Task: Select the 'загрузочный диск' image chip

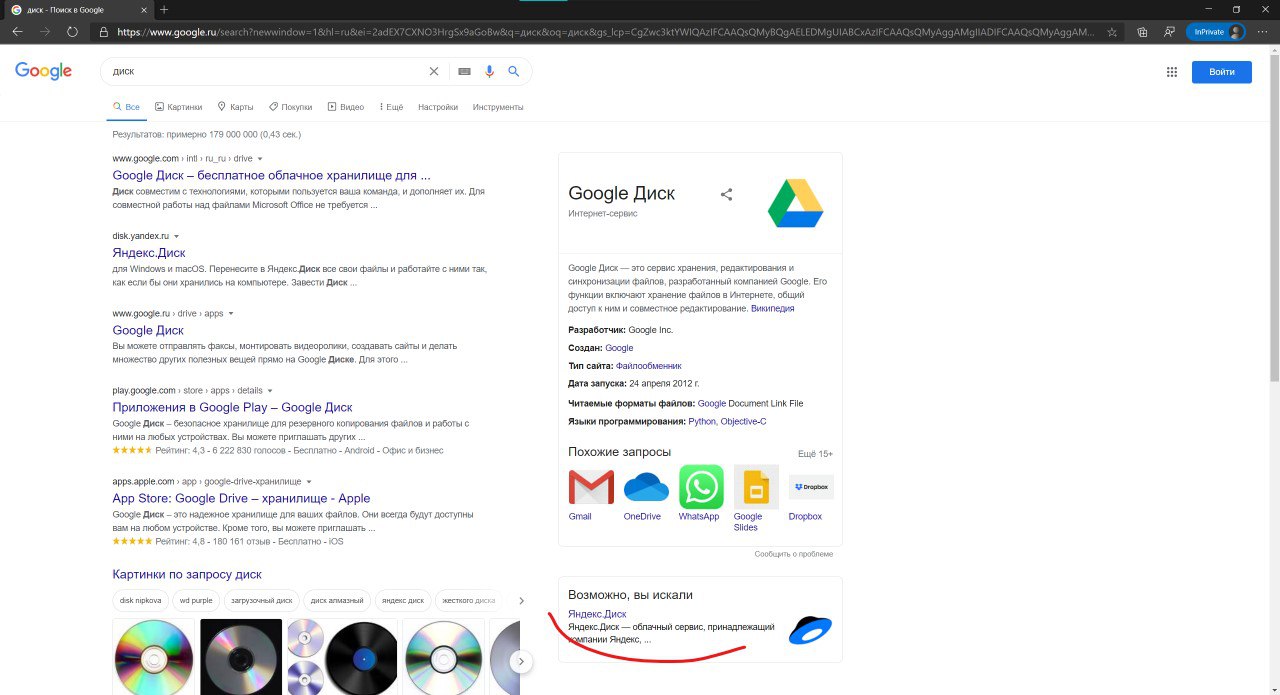Action: (x=261, y=601)
